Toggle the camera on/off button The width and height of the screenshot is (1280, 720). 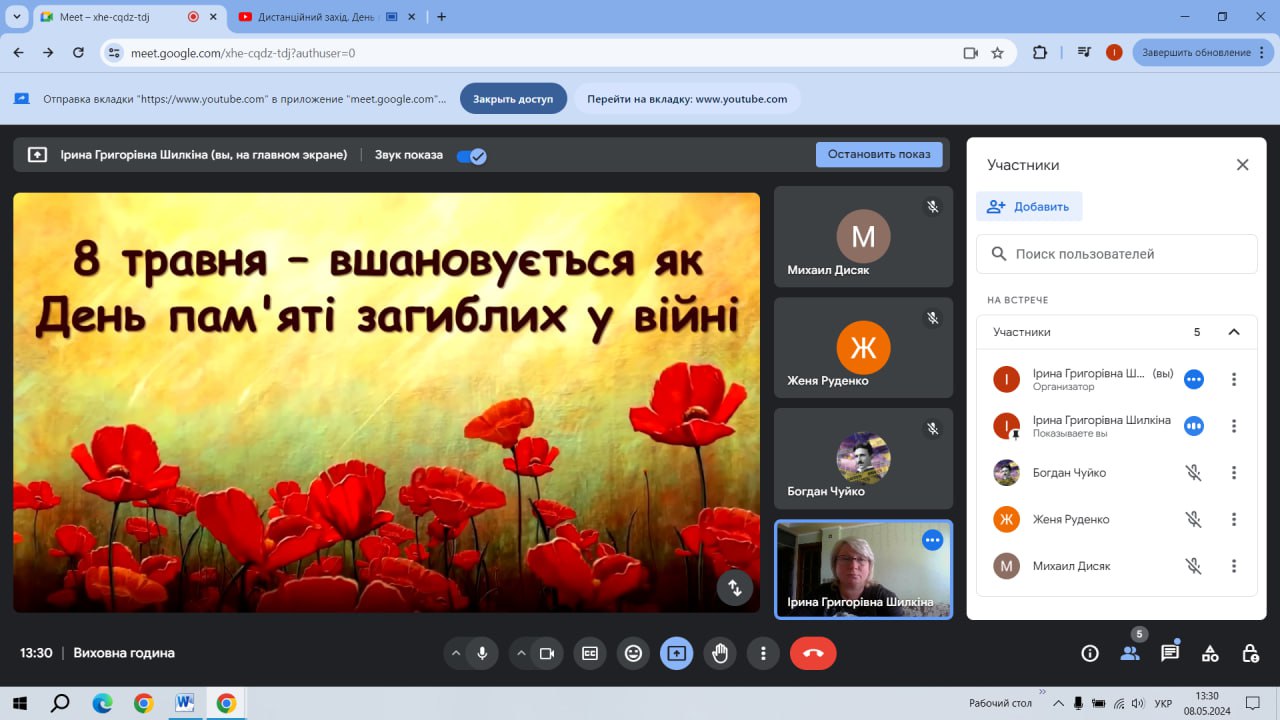pos(547,653)
